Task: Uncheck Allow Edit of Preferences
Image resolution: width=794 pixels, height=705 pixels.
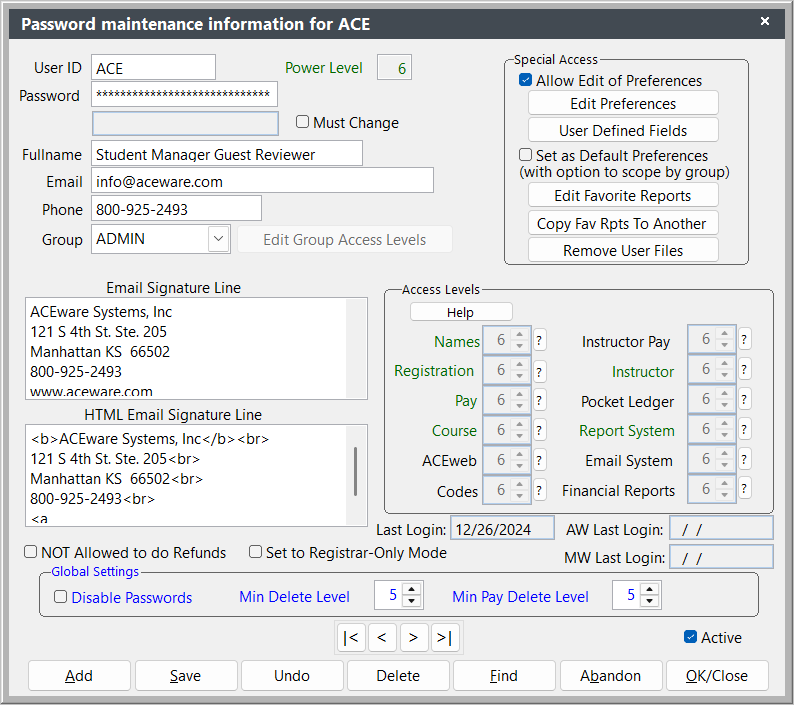Action: click(x=525, y=80)
